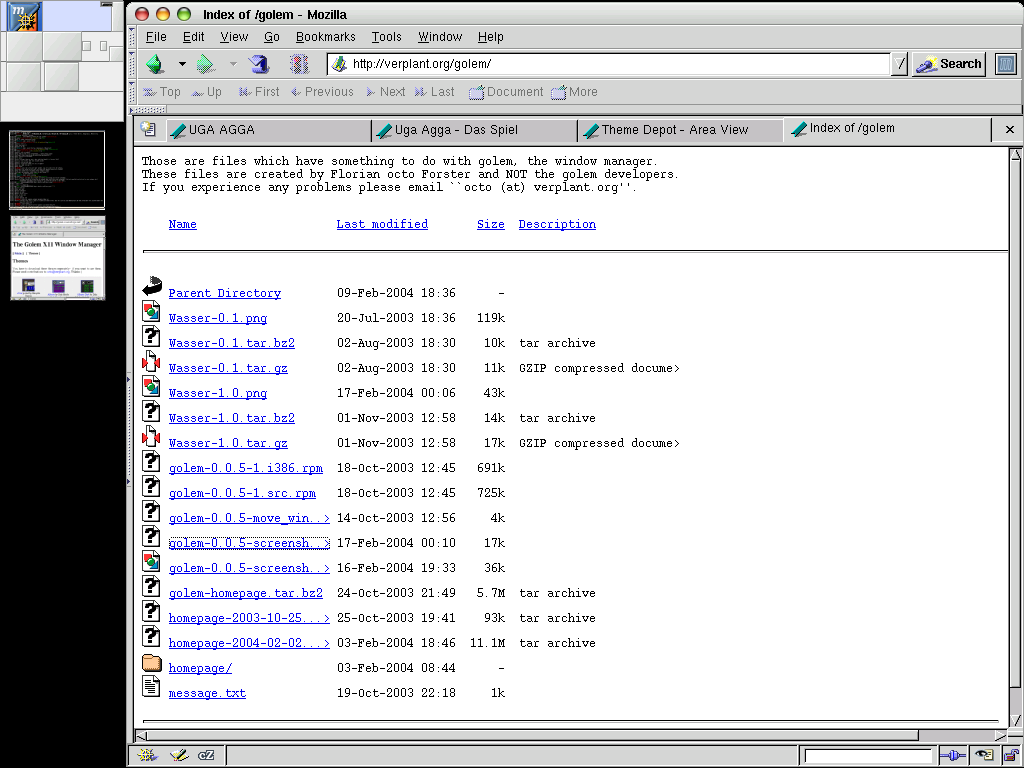This screenshot has height=768, width=1024.
Task: Expand the Back button history dropdown
Action: [182, 64]
